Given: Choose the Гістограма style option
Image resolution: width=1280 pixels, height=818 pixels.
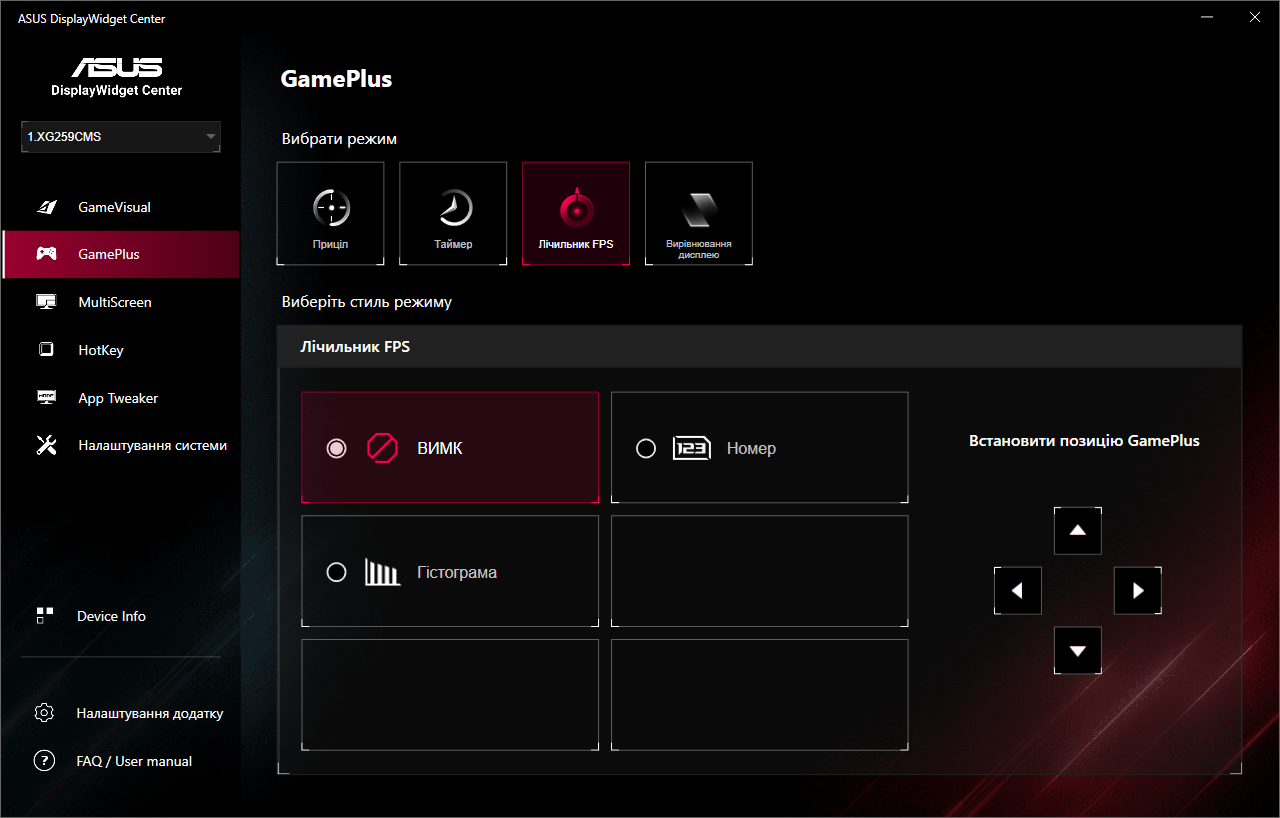Looking at the screenshot, I should [x=337, y=571].
